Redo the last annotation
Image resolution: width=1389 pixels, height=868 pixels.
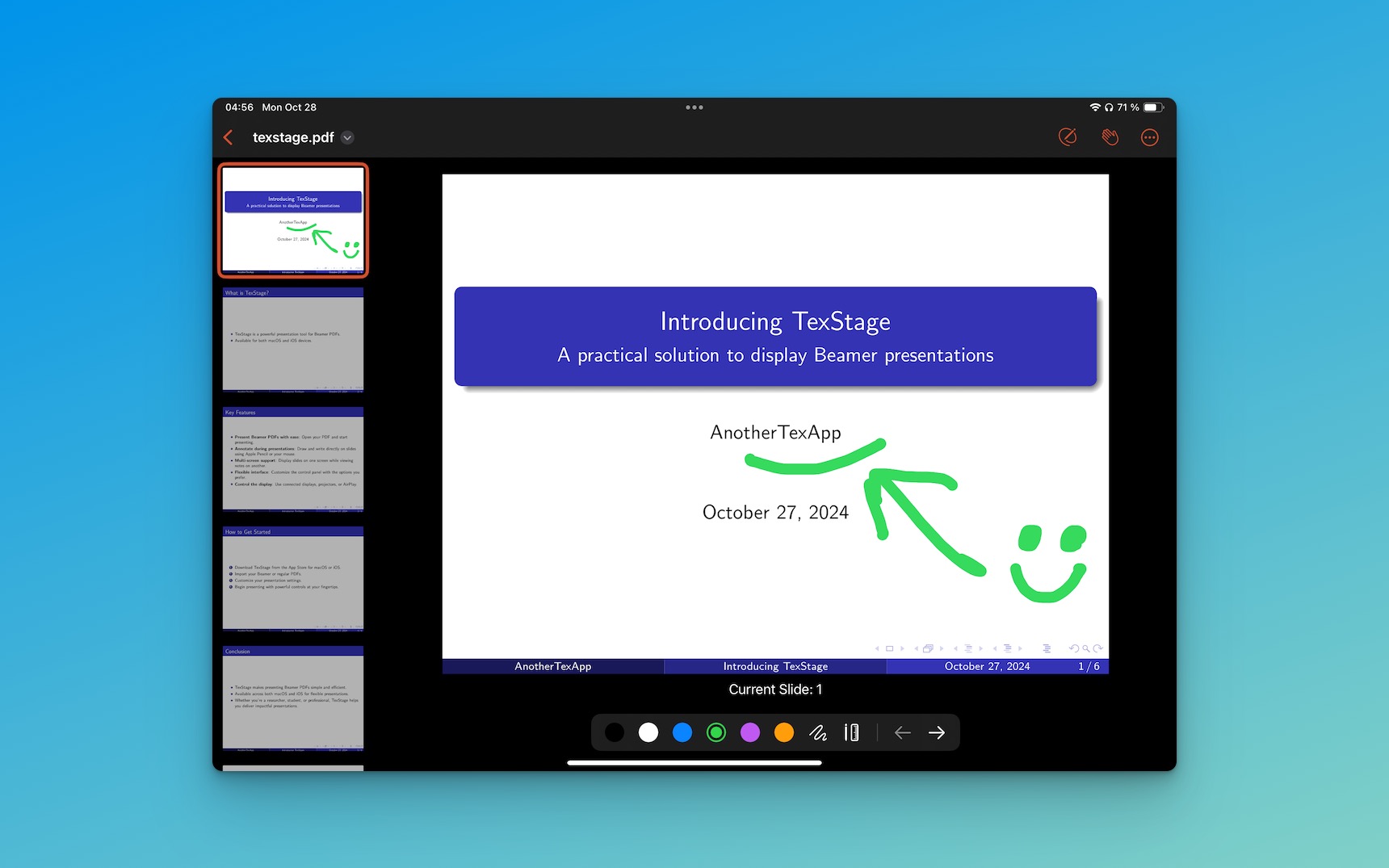point(1097,648)
